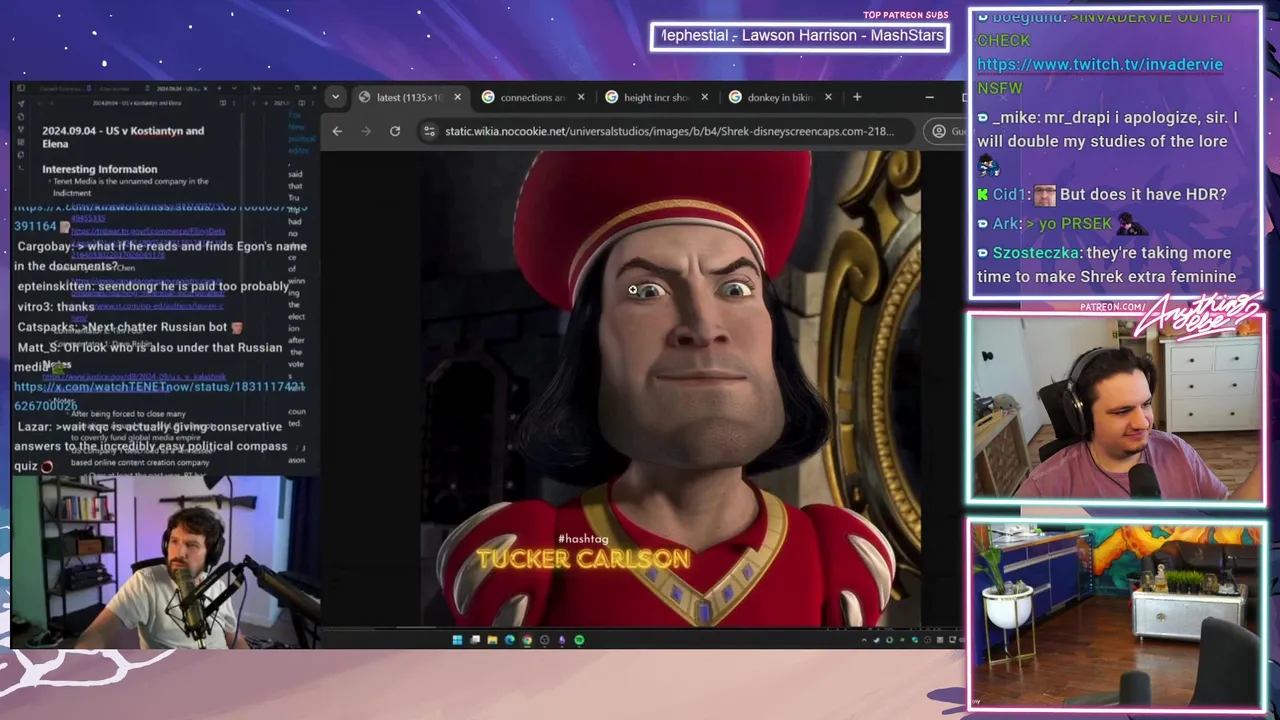
Task: Click Catsparks' 'Next chatter Russian bot' message
Action: (x=129, y=327)
